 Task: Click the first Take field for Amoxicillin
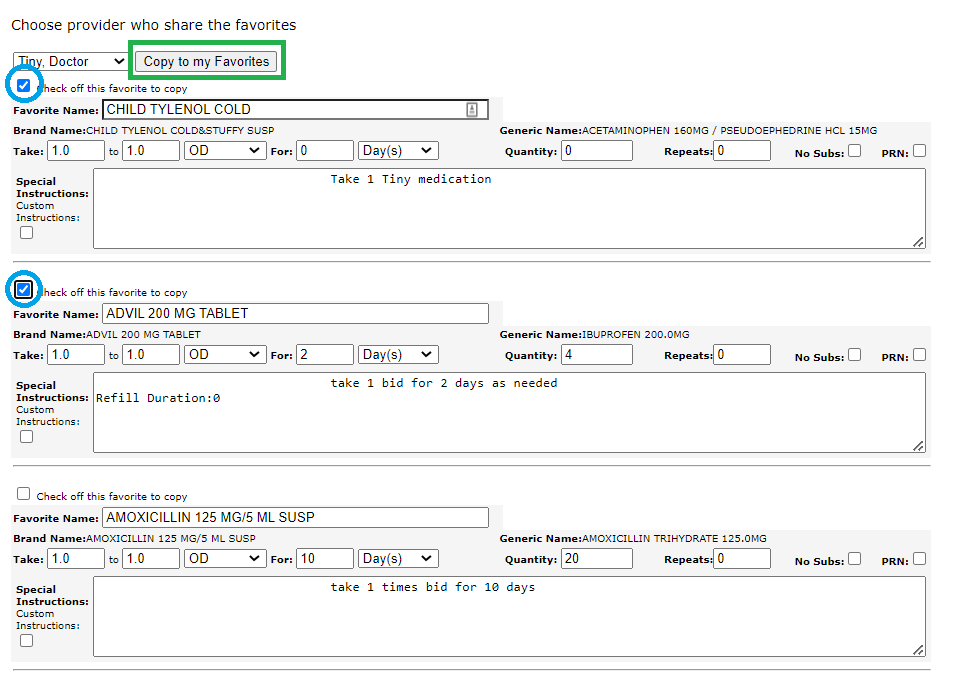tap(76, 558)
